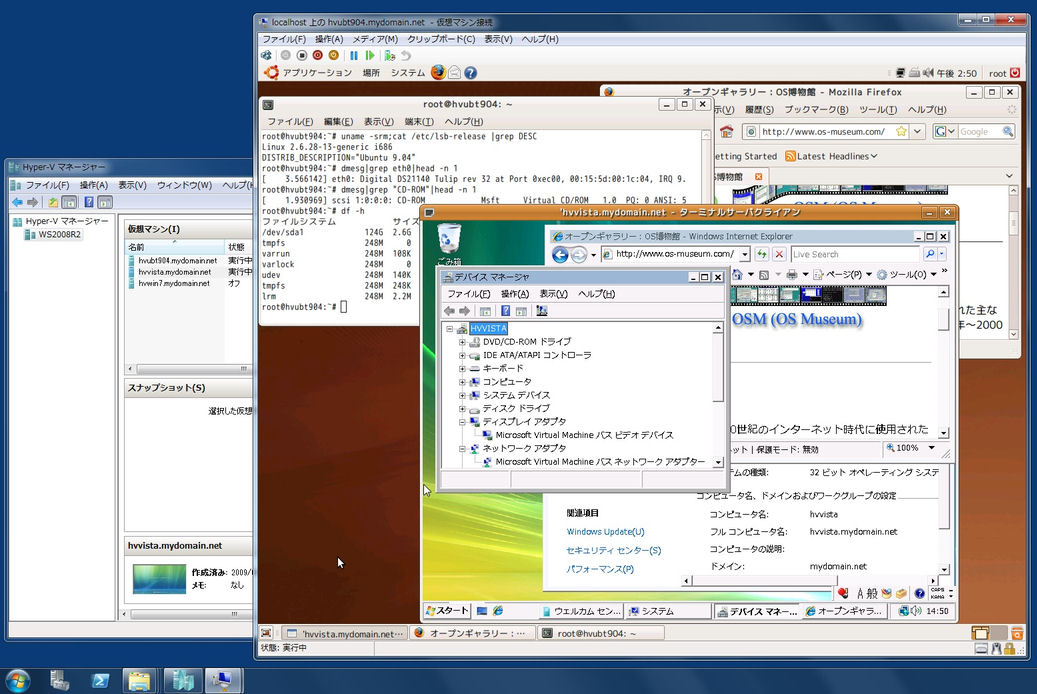Open Server Manager icon on the Windows taskbar
The image size is (1037, 694).
point(60,680)
